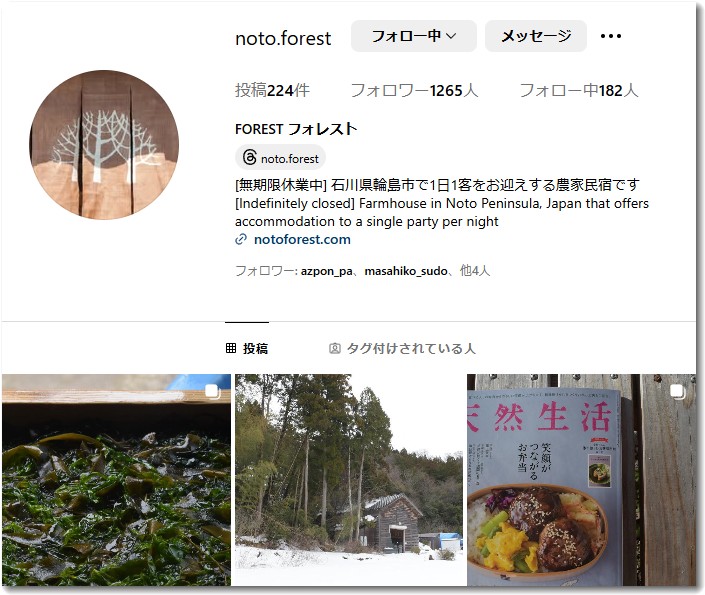View the フォロー中182人 following list

pyautogui.click(x=579, y=90)
